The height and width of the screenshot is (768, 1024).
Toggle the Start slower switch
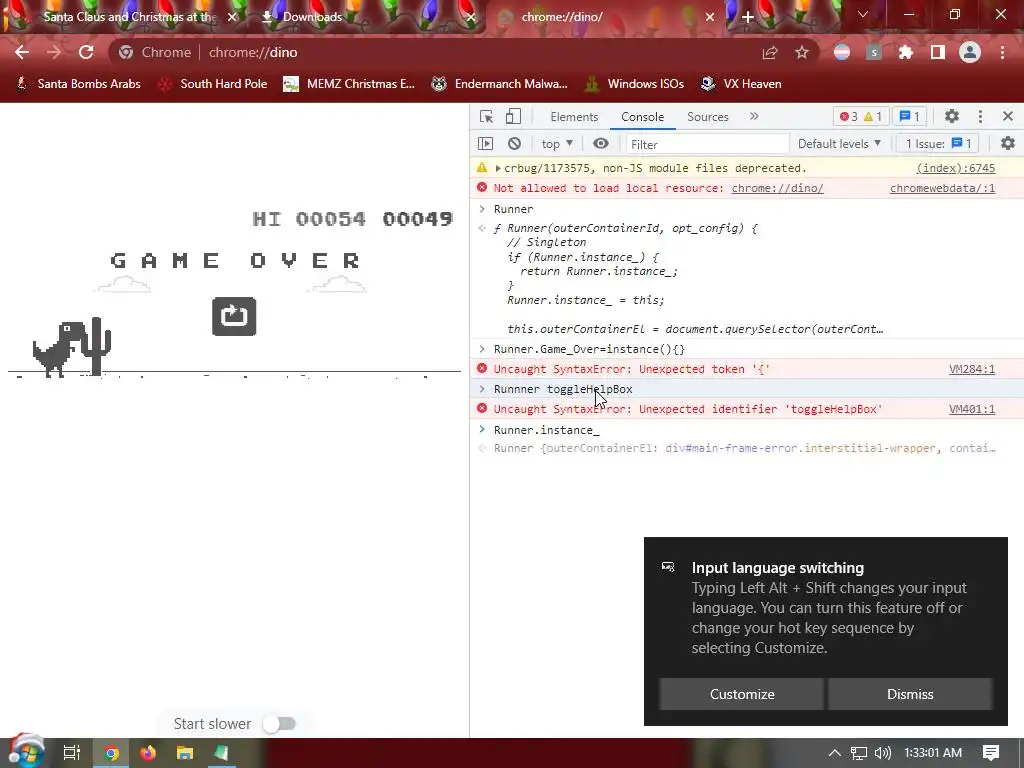(x=280, y=724)
